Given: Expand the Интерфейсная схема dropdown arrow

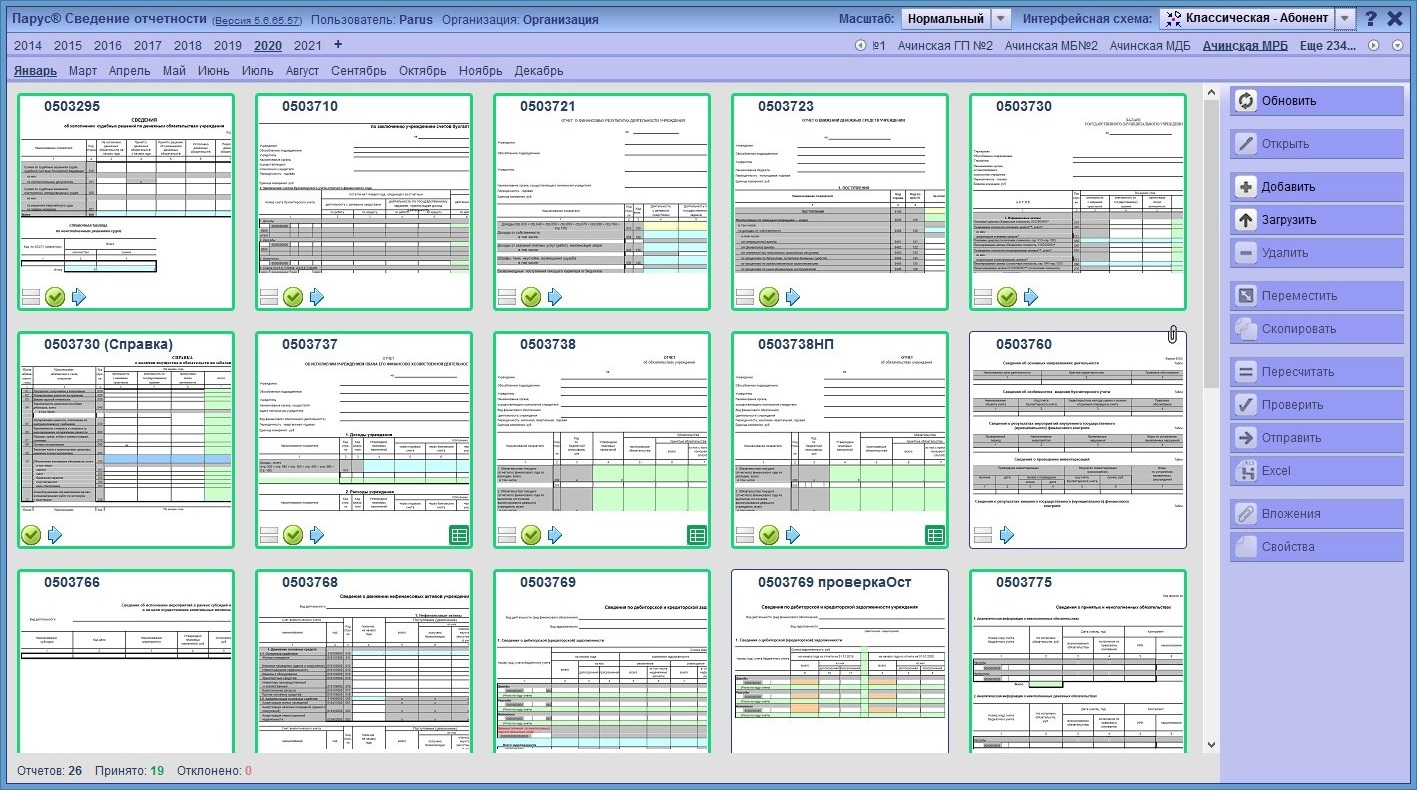Looking at the screenshot, I should pyautogui.click(x=1346, y=19).
